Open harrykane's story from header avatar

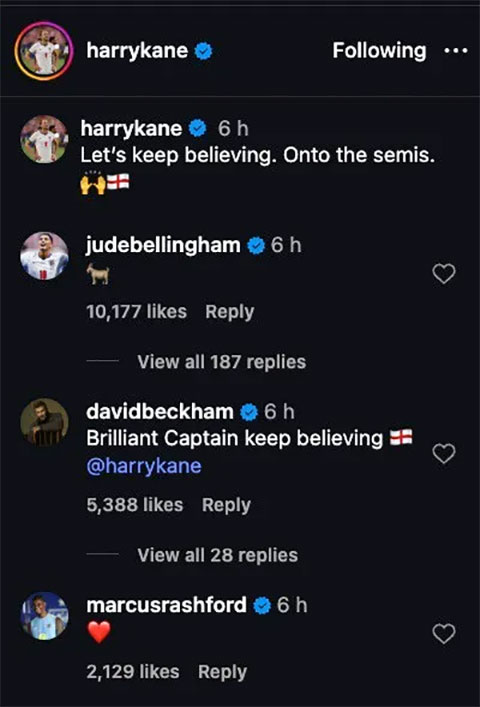click(x=44, y=50)
